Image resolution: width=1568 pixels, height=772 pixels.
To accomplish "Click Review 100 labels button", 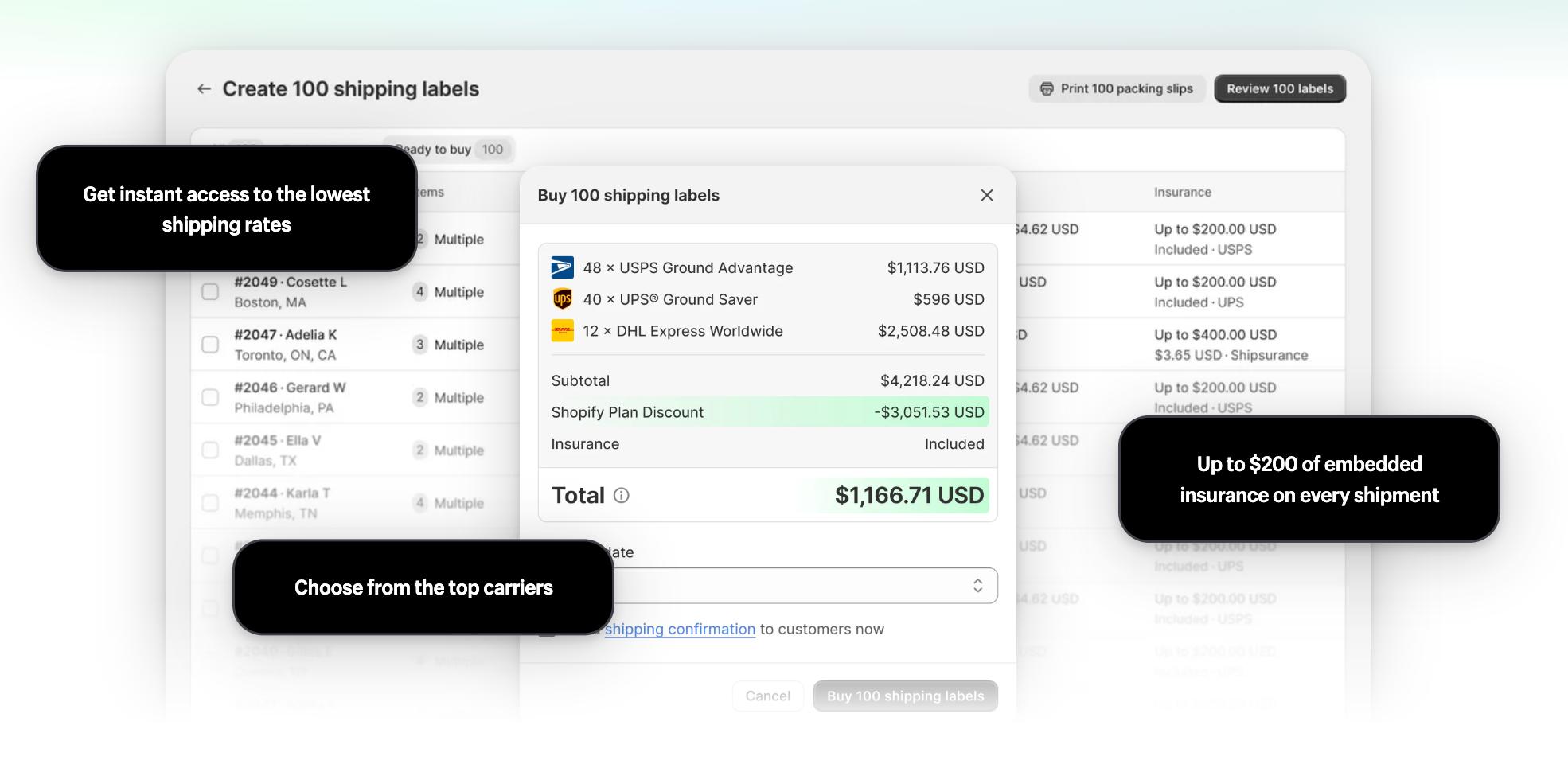I will tap(1280, 88).
